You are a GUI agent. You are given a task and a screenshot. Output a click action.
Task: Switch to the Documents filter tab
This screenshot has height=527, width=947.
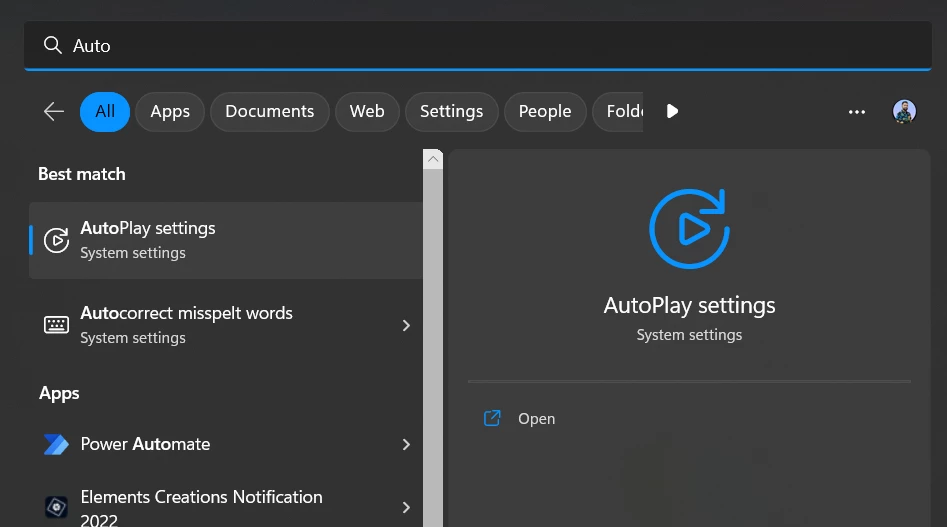pos(269,112)
